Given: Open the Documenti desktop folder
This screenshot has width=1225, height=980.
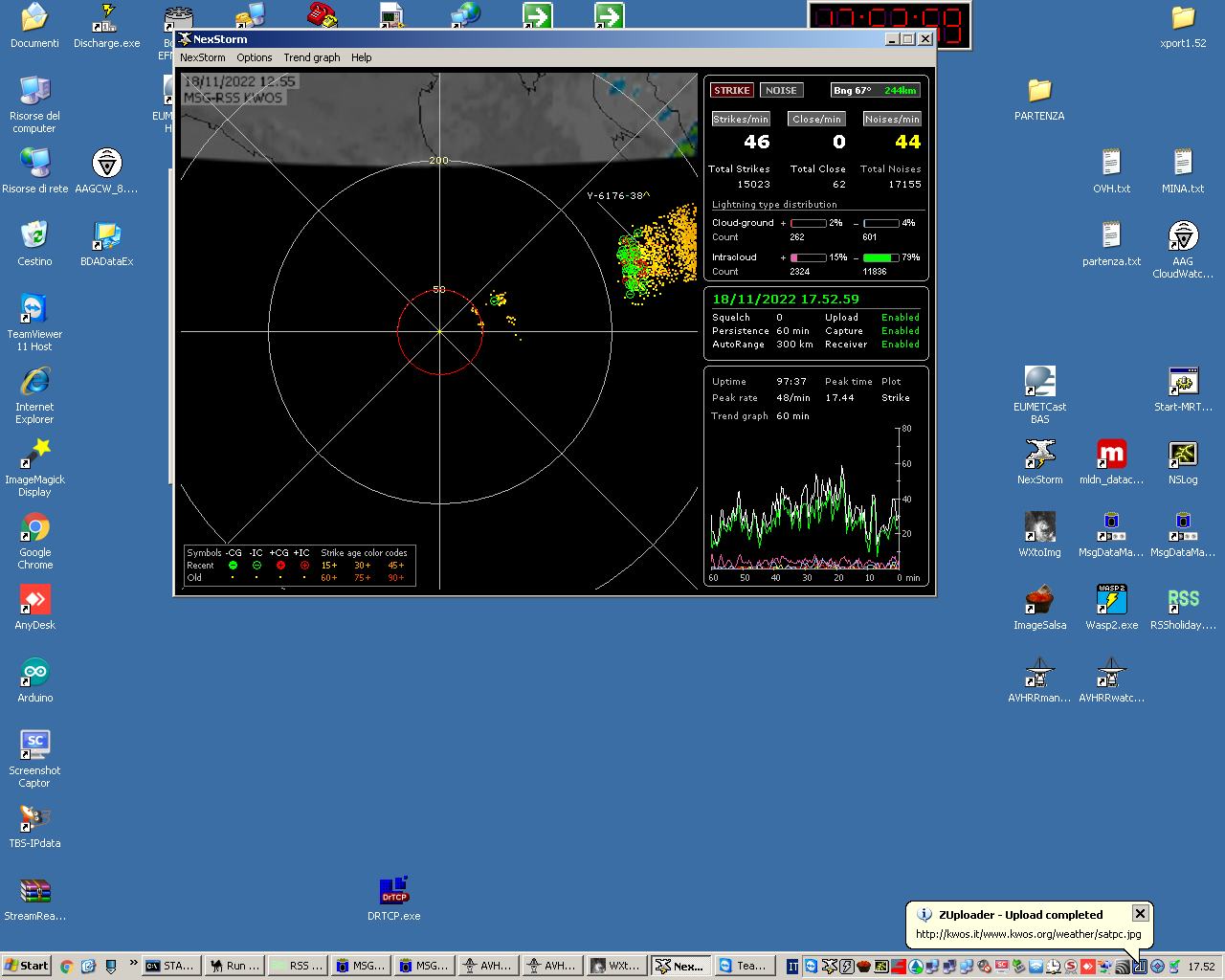Looking at the screenshot, I should click(x=34, y=26).
